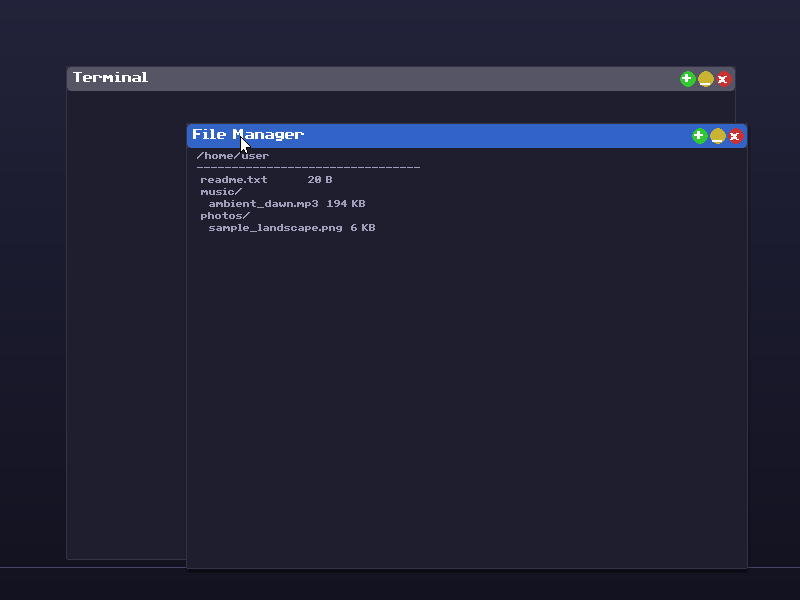Image resolution: width=800 pixels, height=600 pixels.
Task: Click the yellow minimize button on Terminal
Action: 705,78
